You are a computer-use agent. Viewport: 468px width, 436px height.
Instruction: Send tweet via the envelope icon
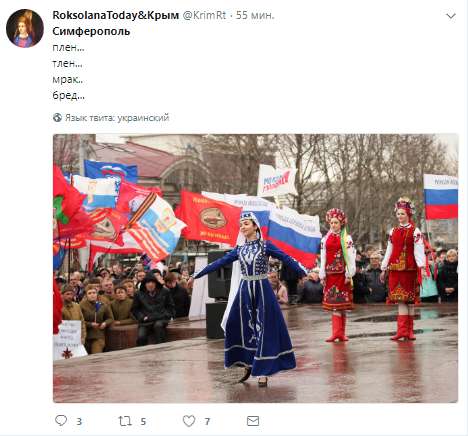click(x=253, y=421)
